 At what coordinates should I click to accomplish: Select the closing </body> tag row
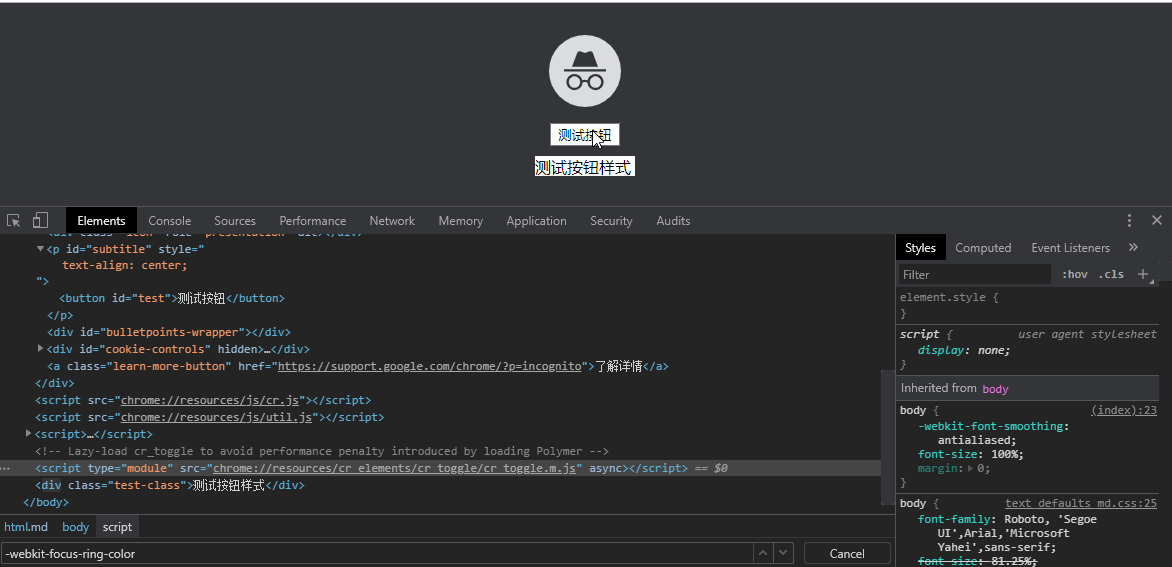(x=46, y=502)
